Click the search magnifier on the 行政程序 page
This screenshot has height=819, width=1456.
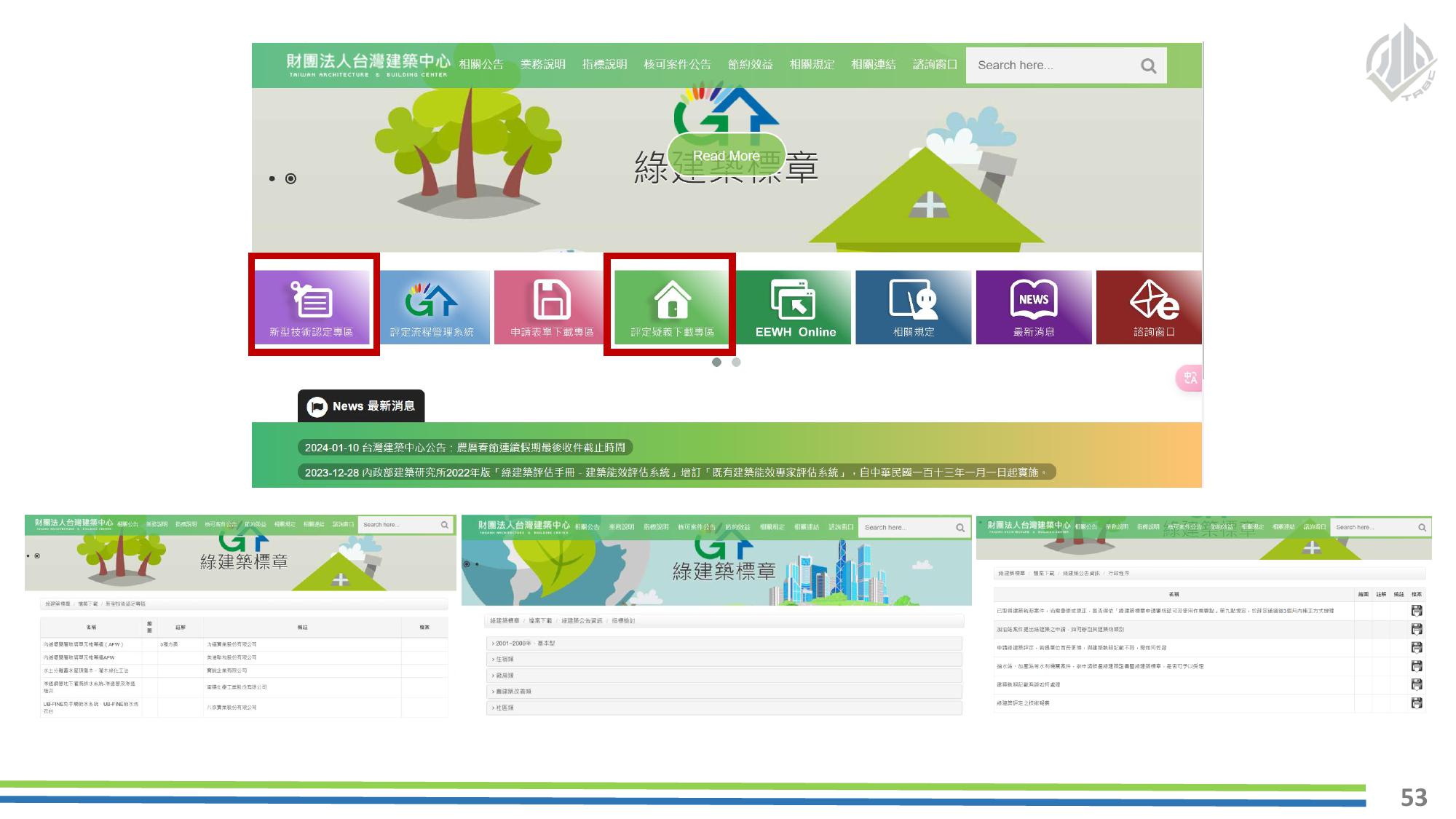(1422, 528)
